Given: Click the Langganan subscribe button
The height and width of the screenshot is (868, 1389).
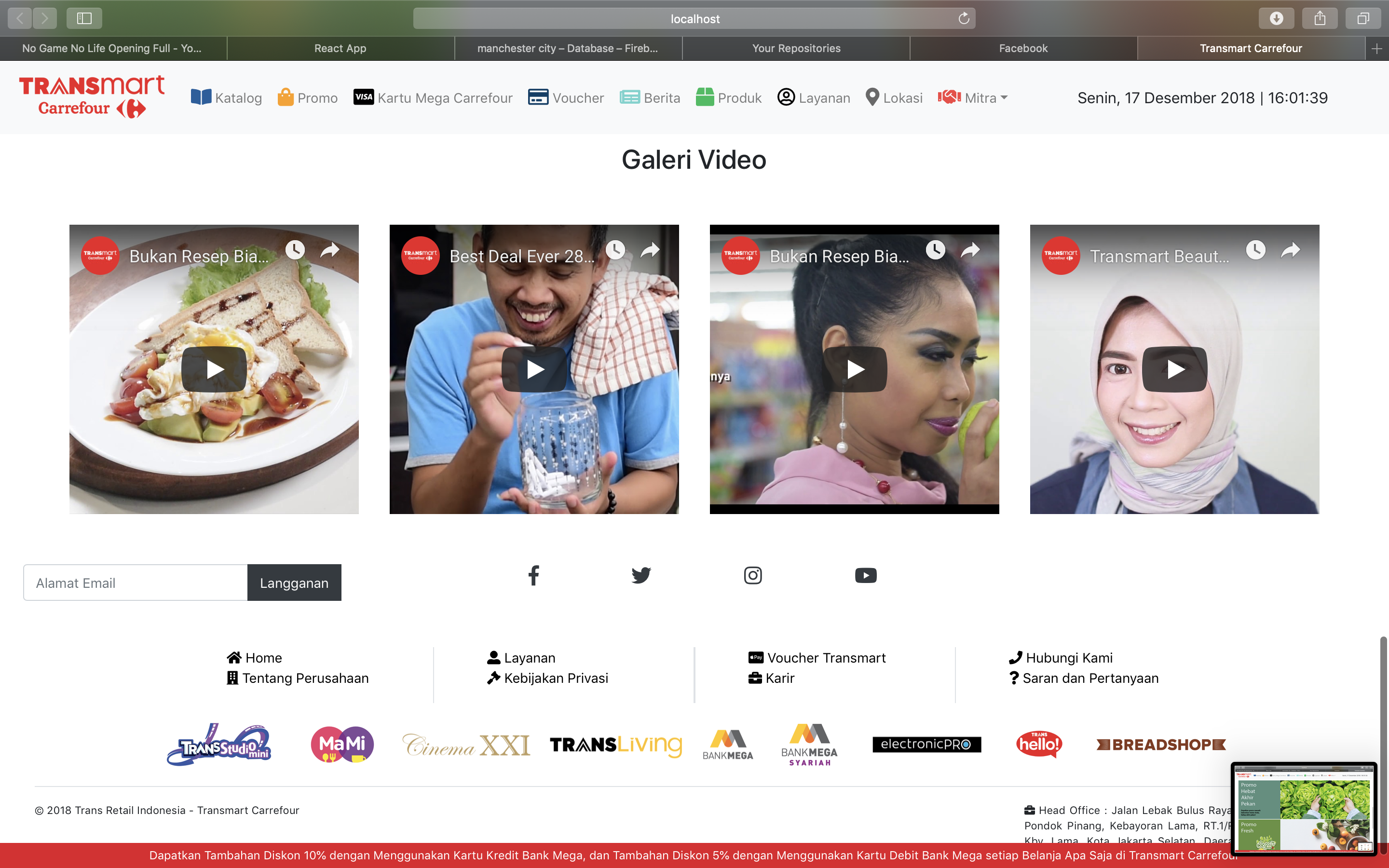Looking at the screenshot, I should 294,583.
